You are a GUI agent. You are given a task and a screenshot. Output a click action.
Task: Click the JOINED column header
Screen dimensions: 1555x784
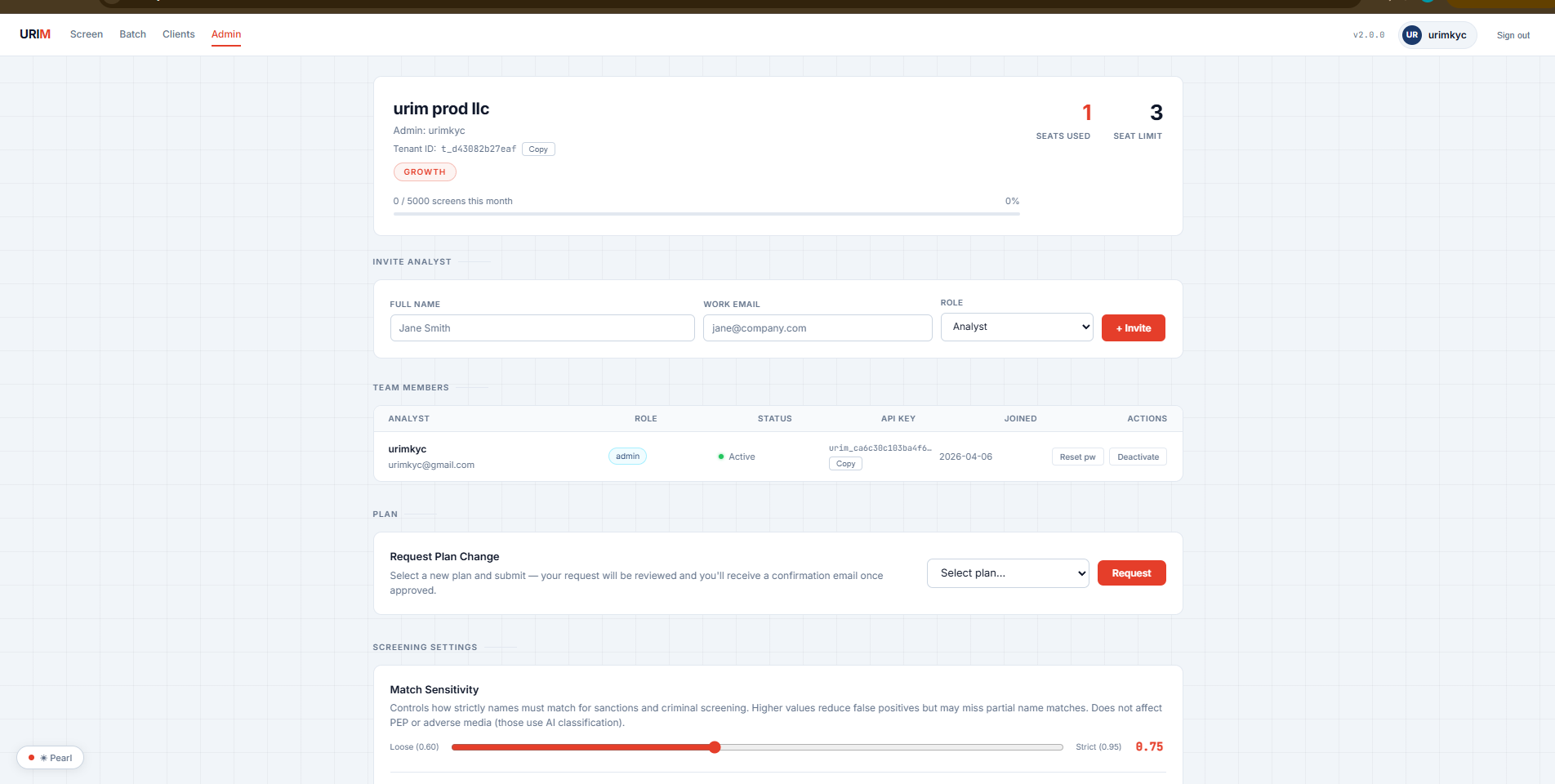click(1021, 419)
